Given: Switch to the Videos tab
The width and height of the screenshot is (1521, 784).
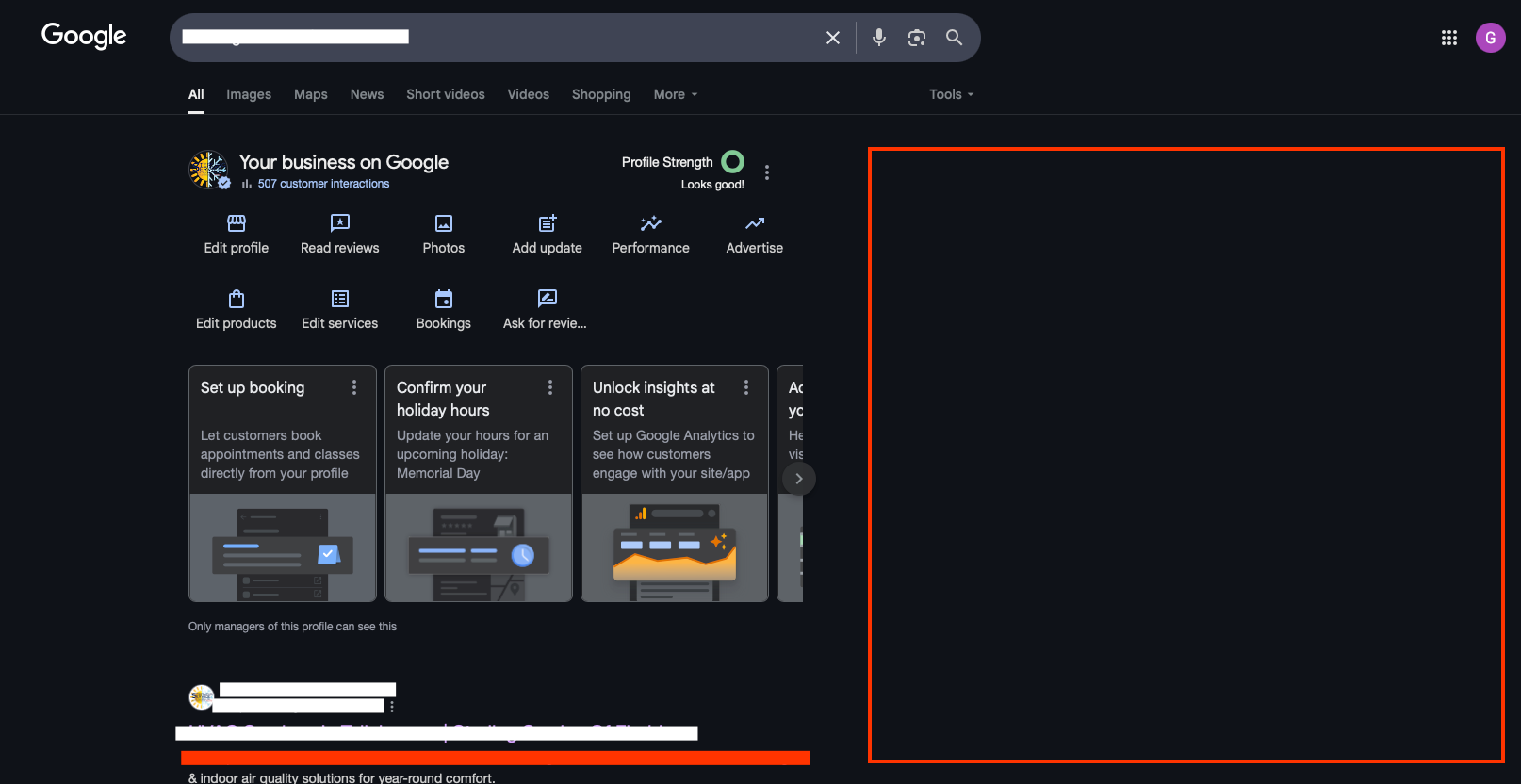Looking at the screenshot, I should (x=529, y=94).
